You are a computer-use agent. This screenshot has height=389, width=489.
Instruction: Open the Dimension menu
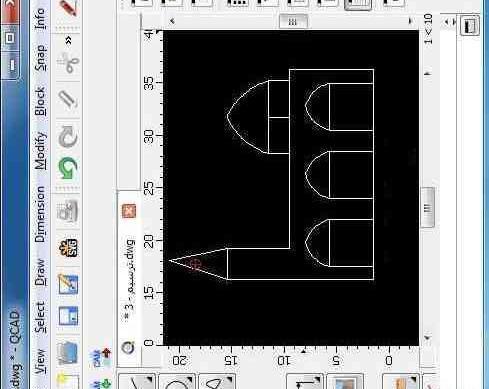click(40, 214)
